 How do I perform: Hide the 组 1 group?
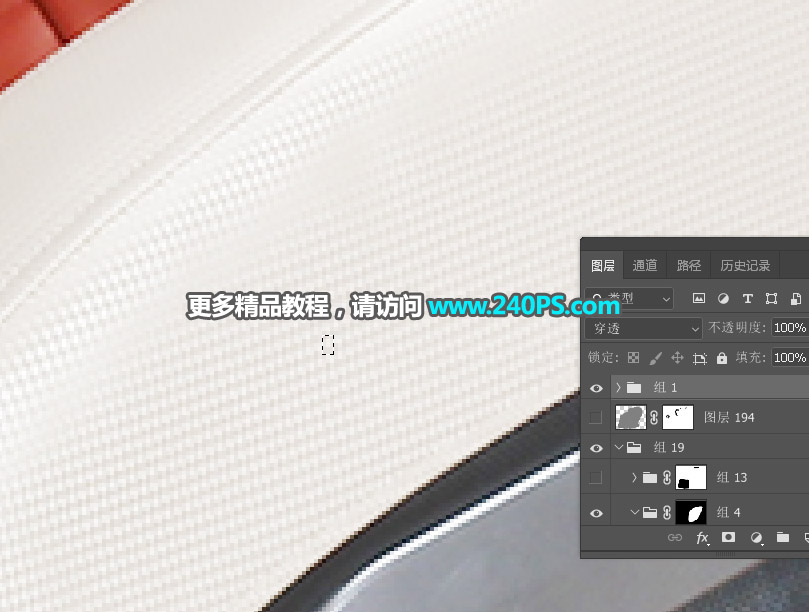[596, 388]
